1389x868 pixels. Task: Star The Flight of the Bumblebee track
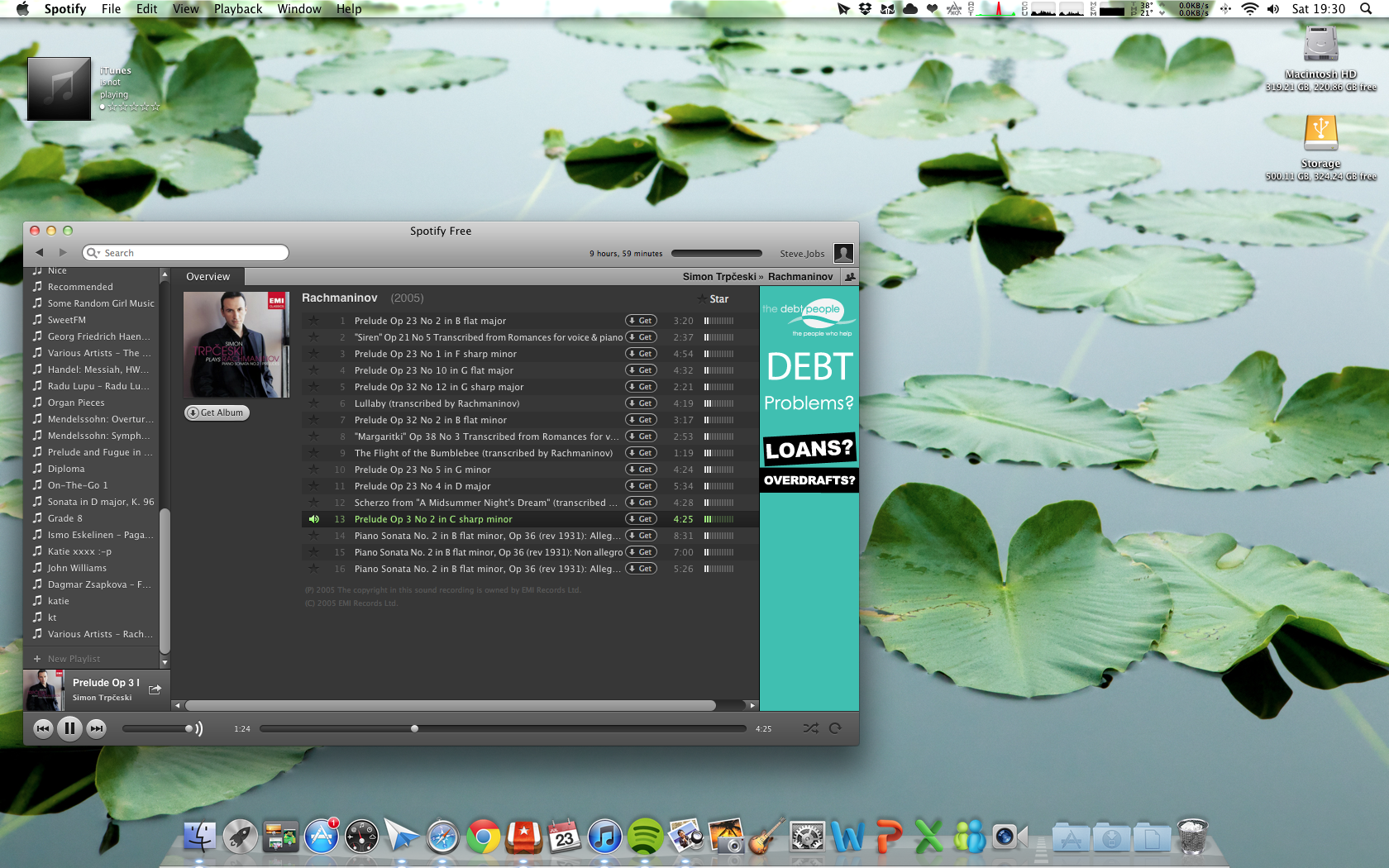[x=314, y=452]
